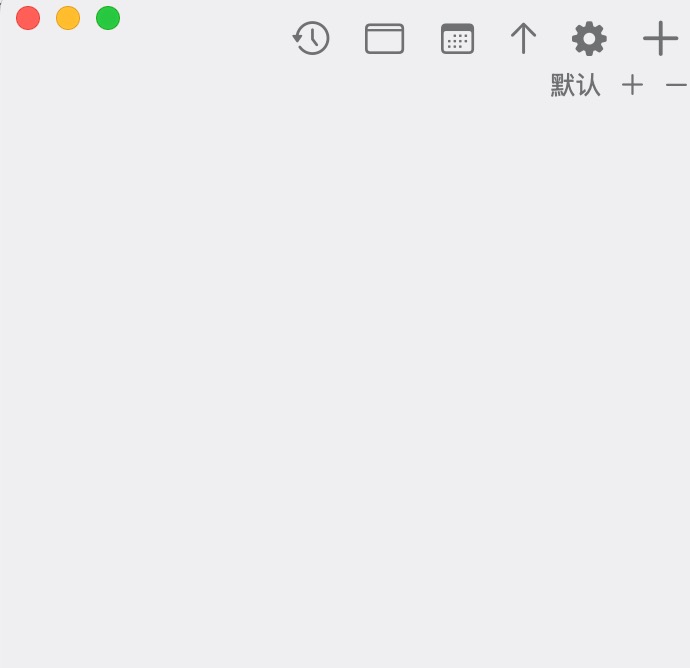Click the minus button next to 默认
Image resolution: width=690 pixels, height=668 pixels.
coord(677,84)
